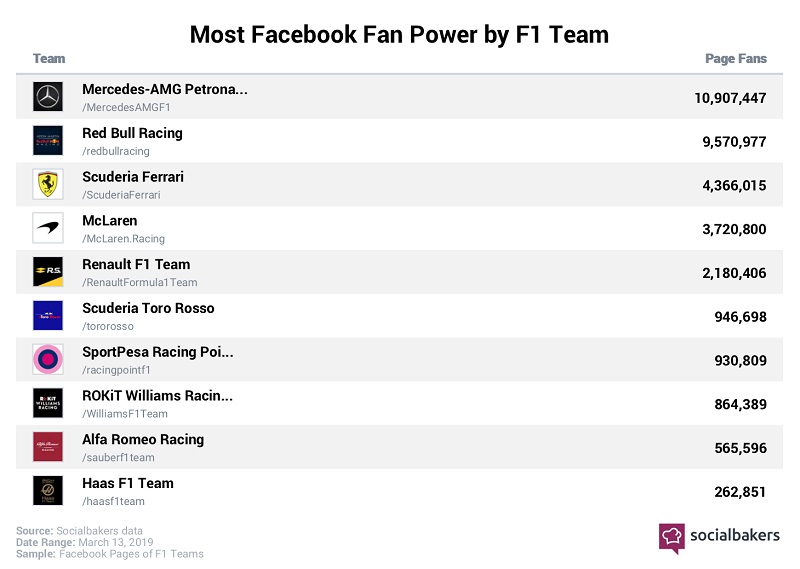The height and width of the screenshot is (569, 800).
Task: Click the McLaren swoosh logo
Action: coord(48,228)
